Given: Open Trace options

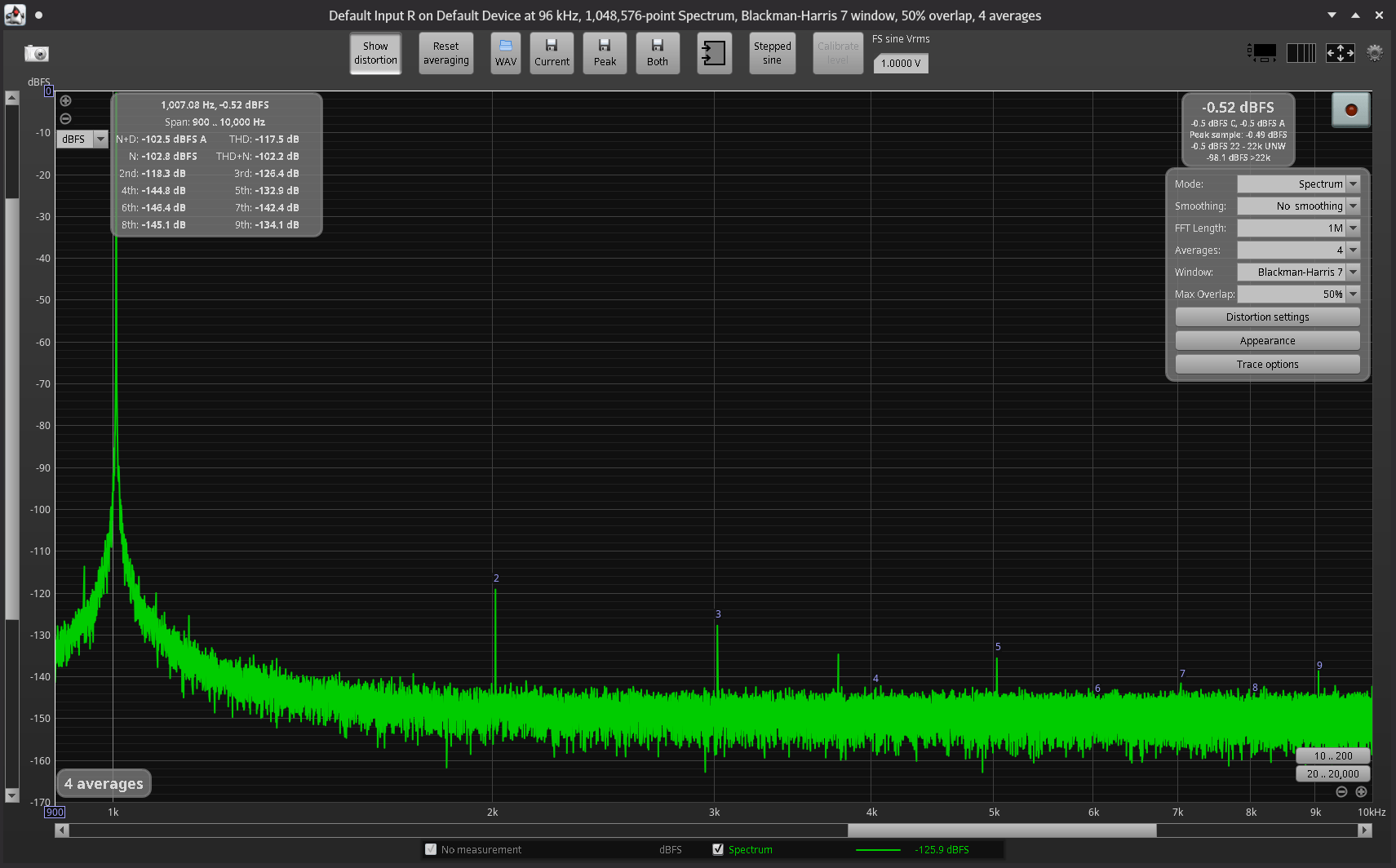Looking at the screenshot, I should coord(1267,364).
